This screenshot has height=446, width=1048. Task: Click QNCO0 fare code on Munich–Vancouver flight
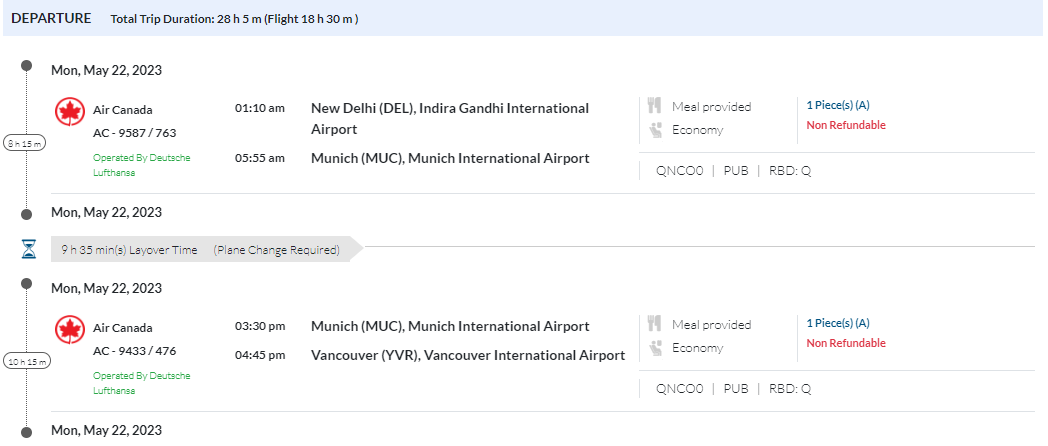[679, 388]
